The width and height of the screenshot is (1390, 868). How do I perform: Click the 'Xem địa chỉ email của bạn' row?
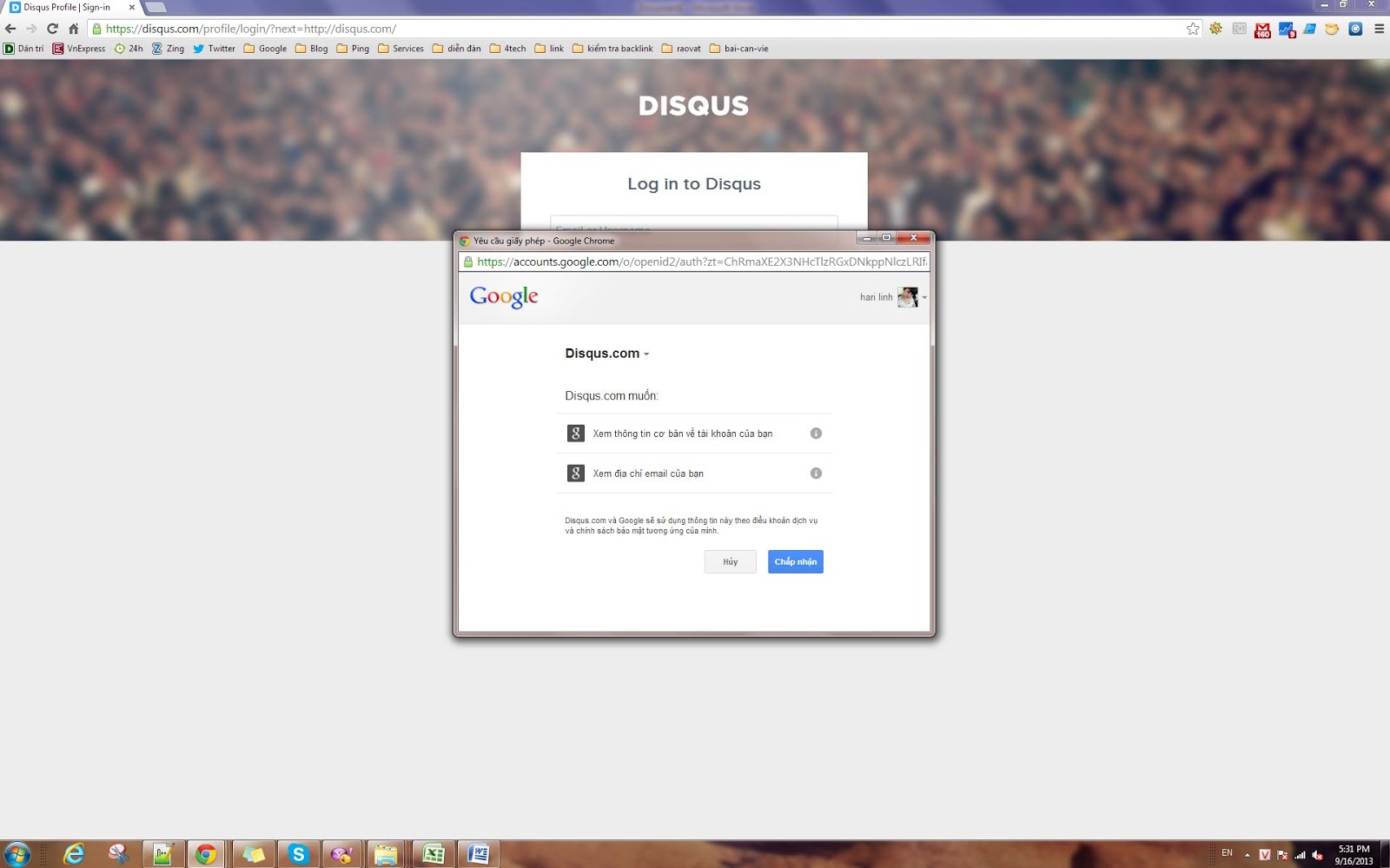[x=693, y=474]
